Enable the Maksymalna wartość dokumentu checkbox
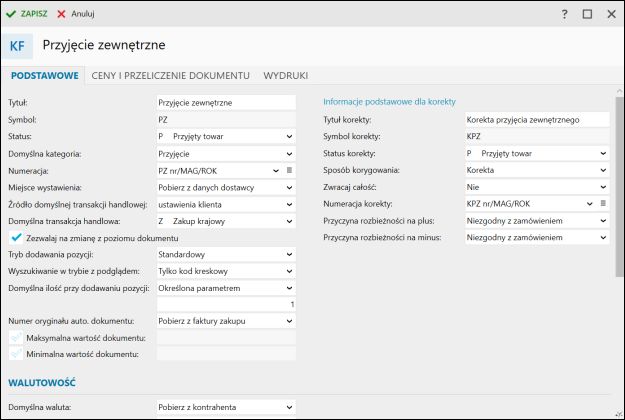 (x=15, y=338)
